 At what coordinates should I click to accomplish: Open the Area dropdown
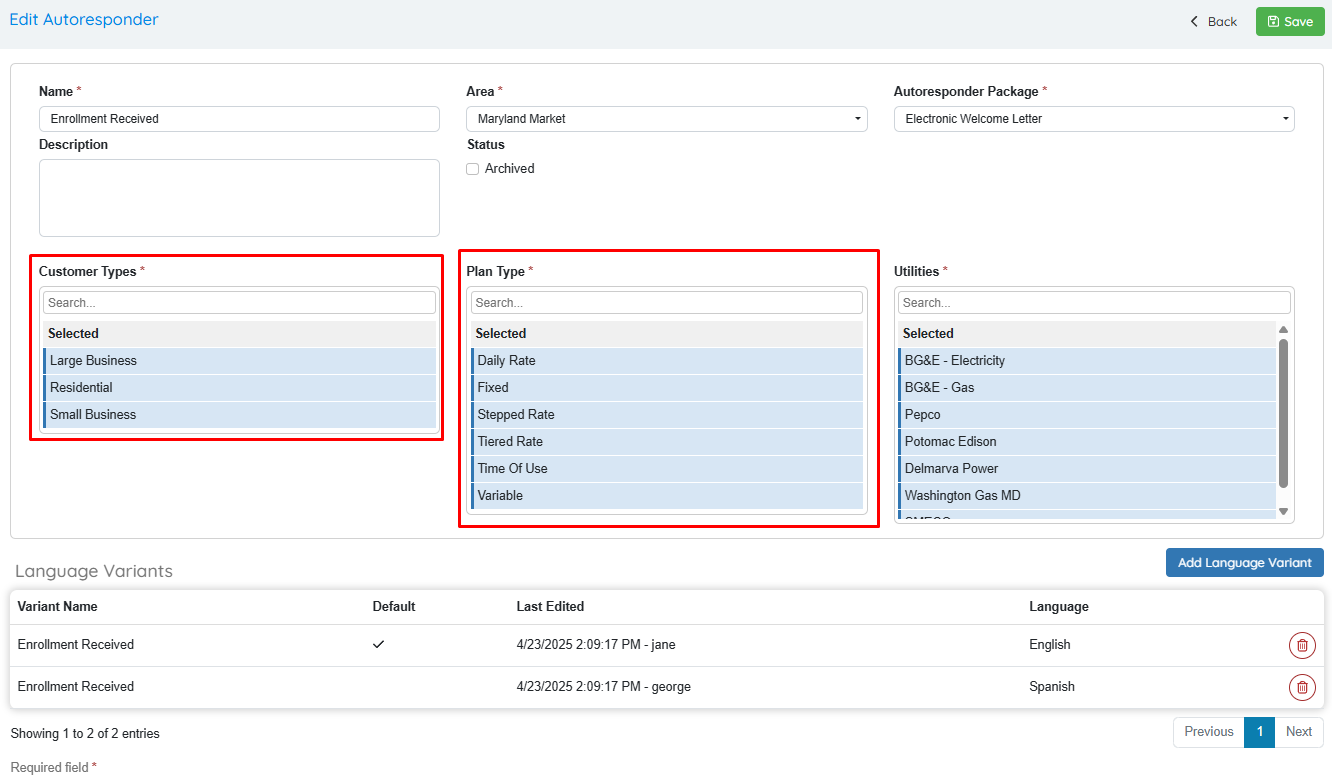click(x=666, y=119)
